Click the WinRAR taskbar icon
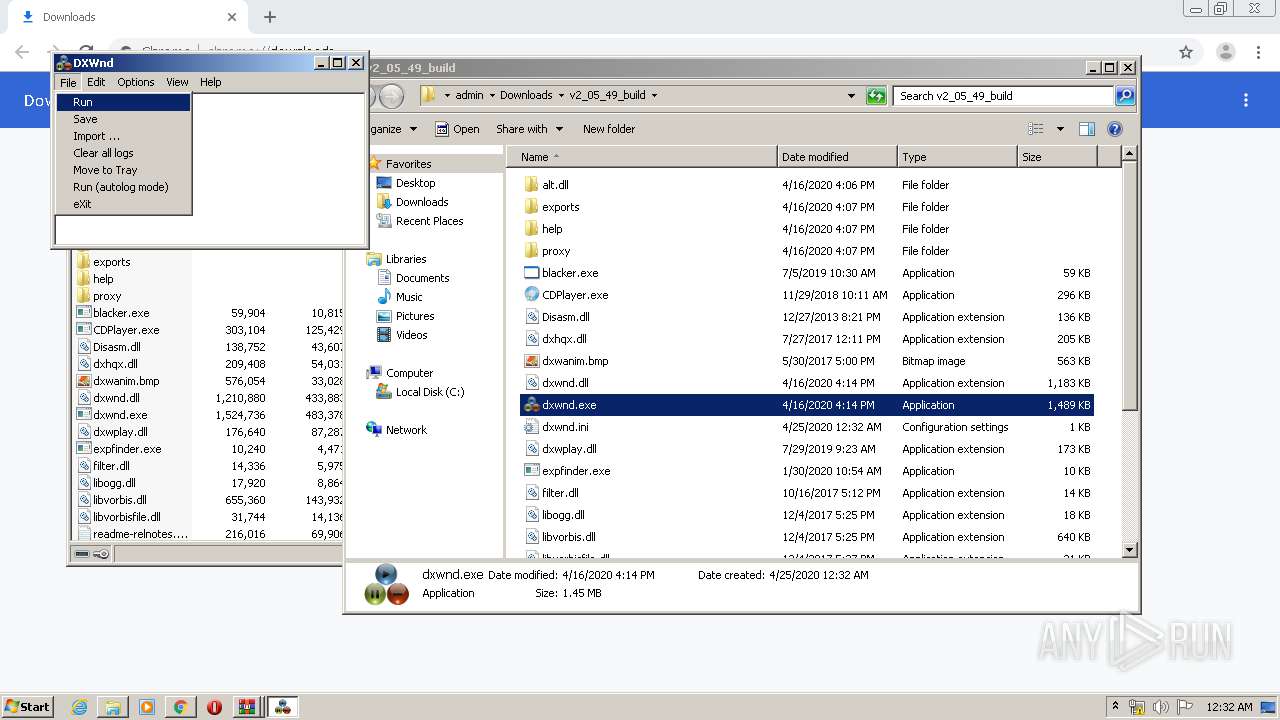The width and height of the screenshot is (1280, 720). 246,707
